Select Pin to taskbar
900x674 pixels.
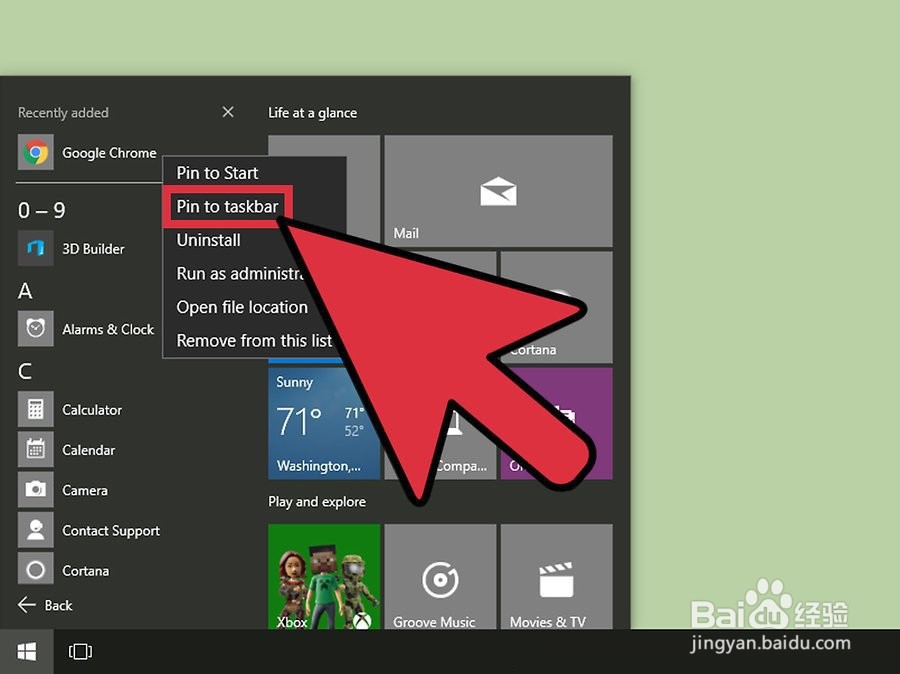(x=226, y=206)
